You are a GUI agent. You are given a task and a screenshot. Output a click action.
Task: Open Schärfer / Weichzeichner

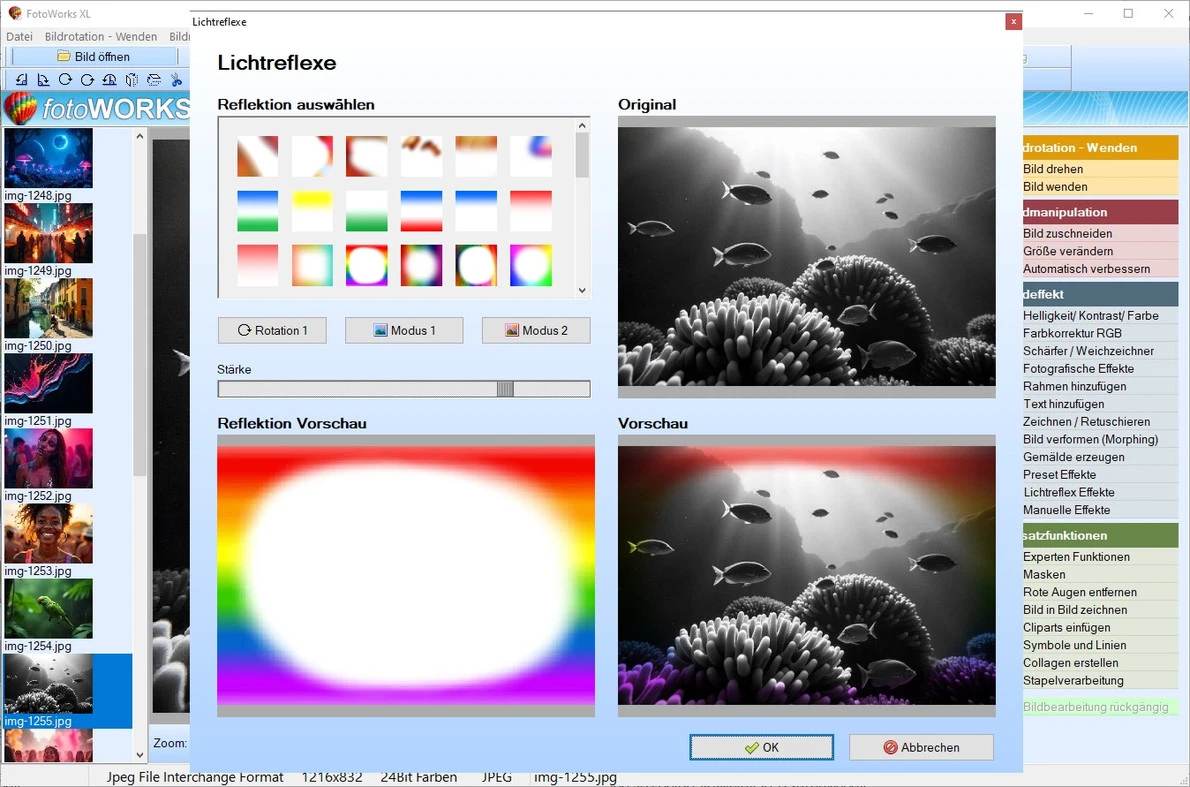coord(1100,351)
